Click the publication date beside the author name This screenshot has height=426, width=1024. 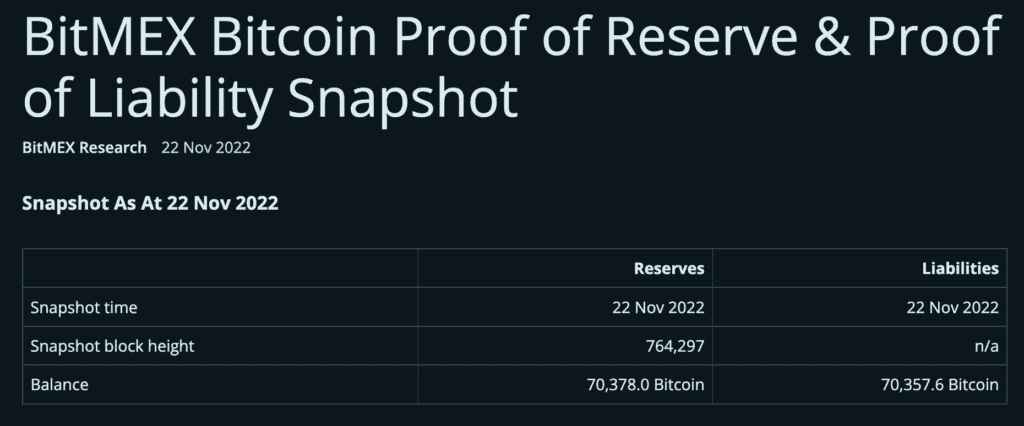(206, 148)
